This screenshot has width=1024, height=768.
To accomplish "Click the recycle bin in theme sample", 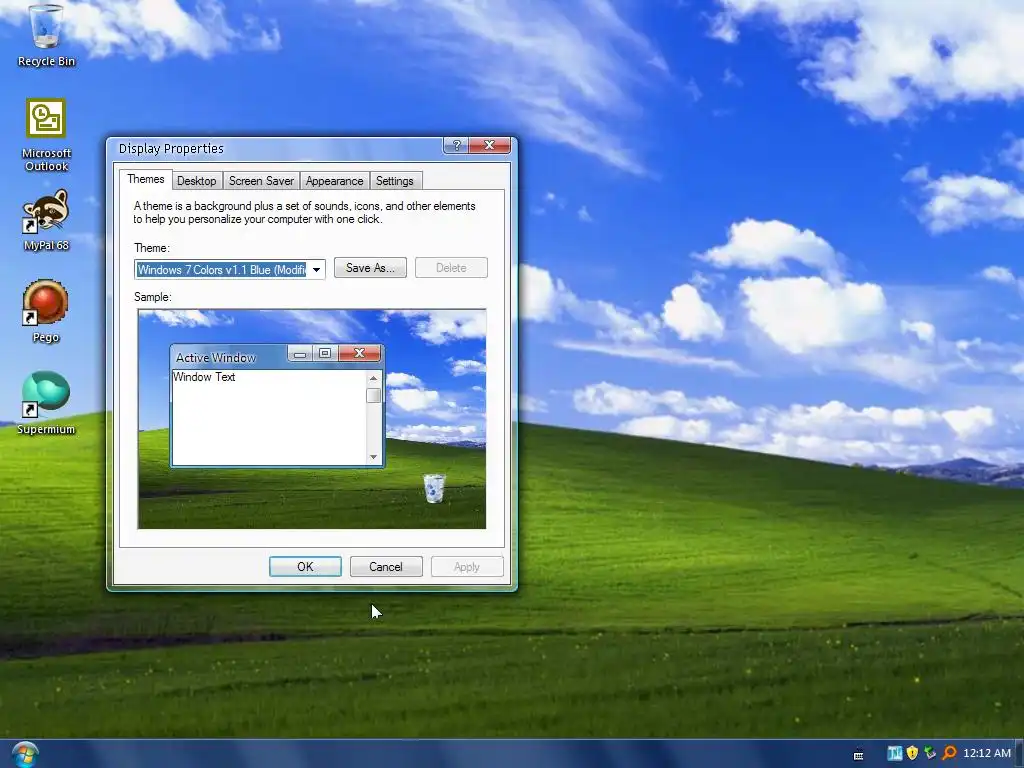I will tap(434, 488).
